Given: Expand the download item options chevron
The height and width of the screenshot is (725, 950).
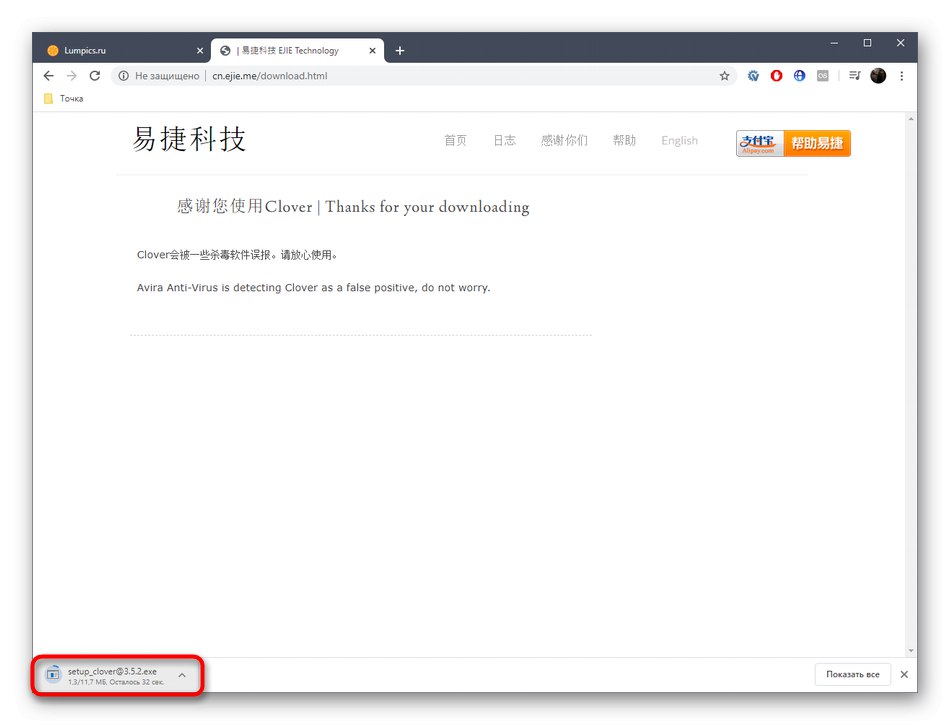Looking at the screenshot, I should pyautogui.click(x=182, y=675).
